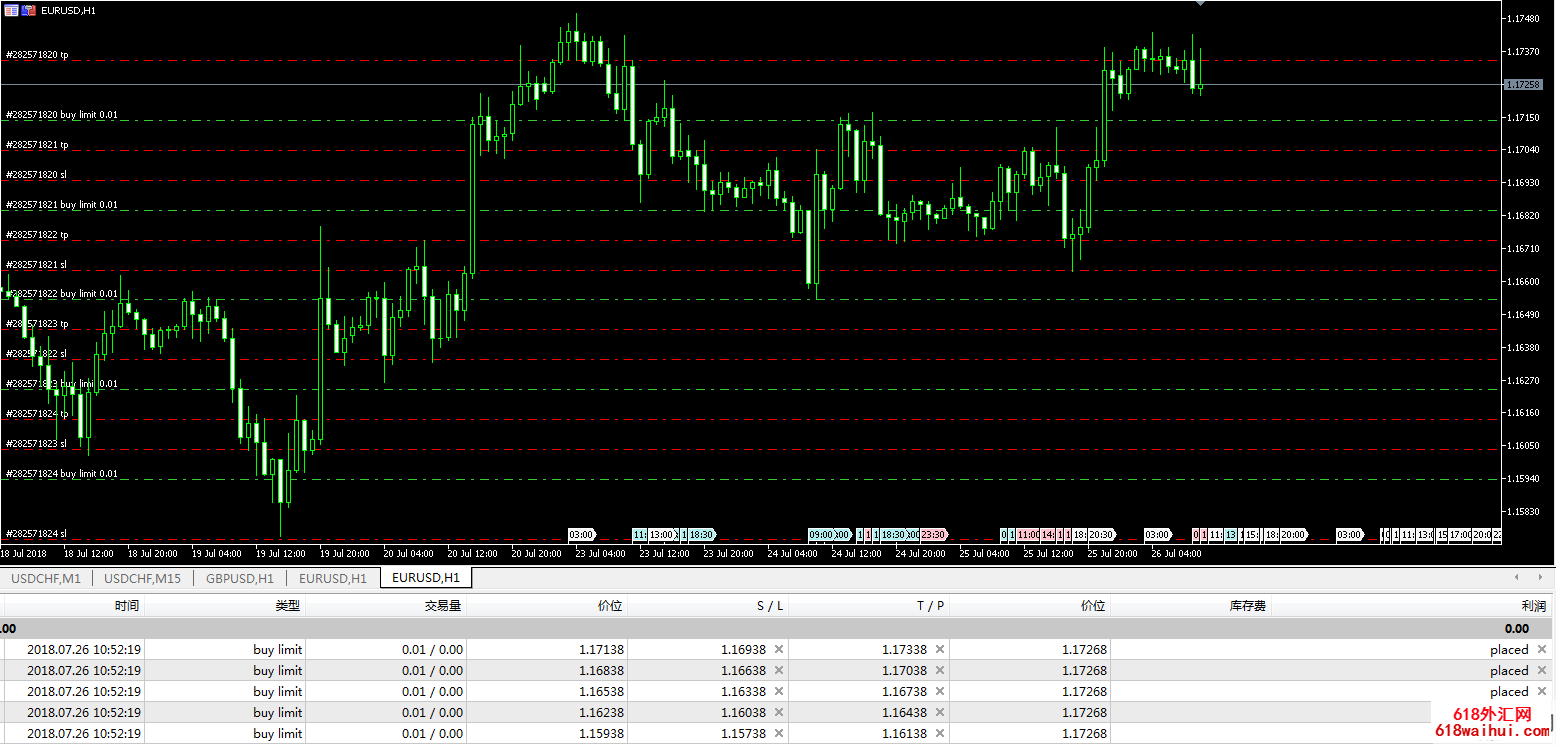Remove take profit 1.17338 on first order
Viewport: 1556px width, 745px height.
(940, 649)
